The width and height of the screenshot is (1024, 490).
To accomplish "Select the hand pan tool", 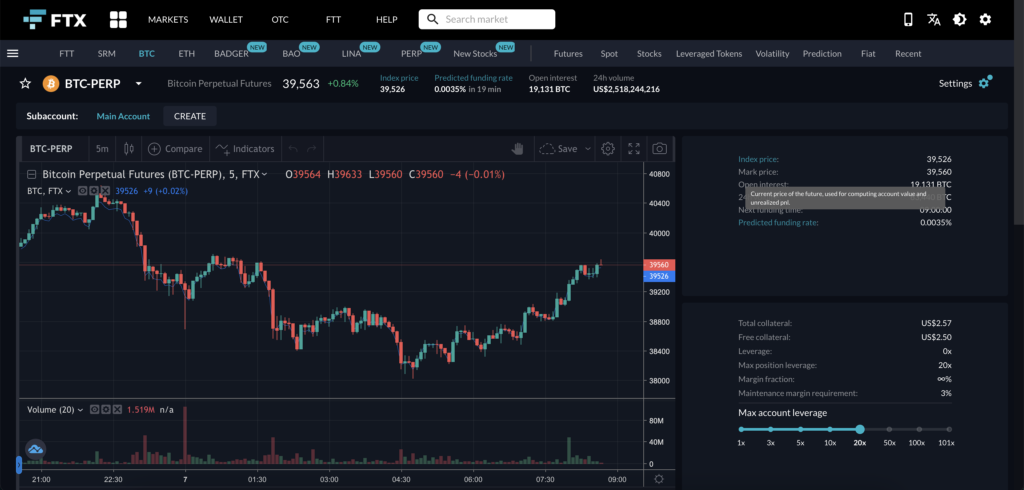I will pyautogui.click(x=518, y=149).
